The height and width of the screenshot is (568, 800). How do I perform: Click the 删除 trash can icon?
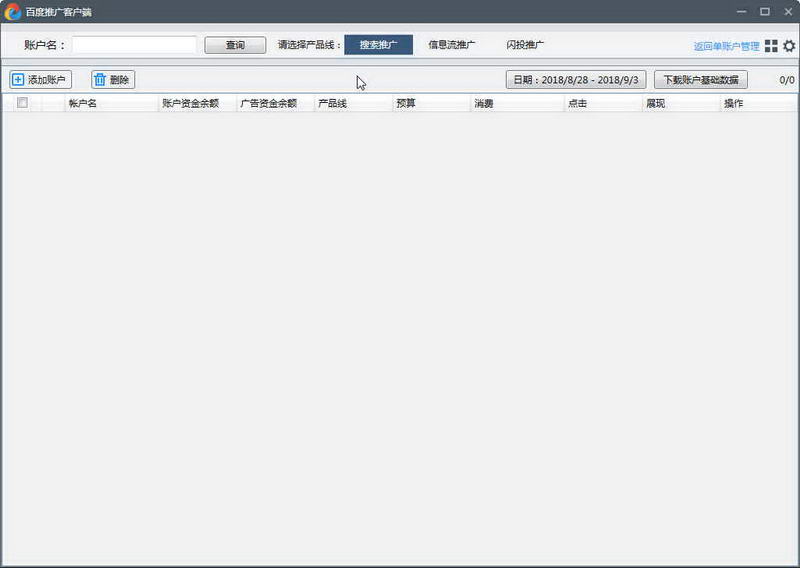[100, 80]
